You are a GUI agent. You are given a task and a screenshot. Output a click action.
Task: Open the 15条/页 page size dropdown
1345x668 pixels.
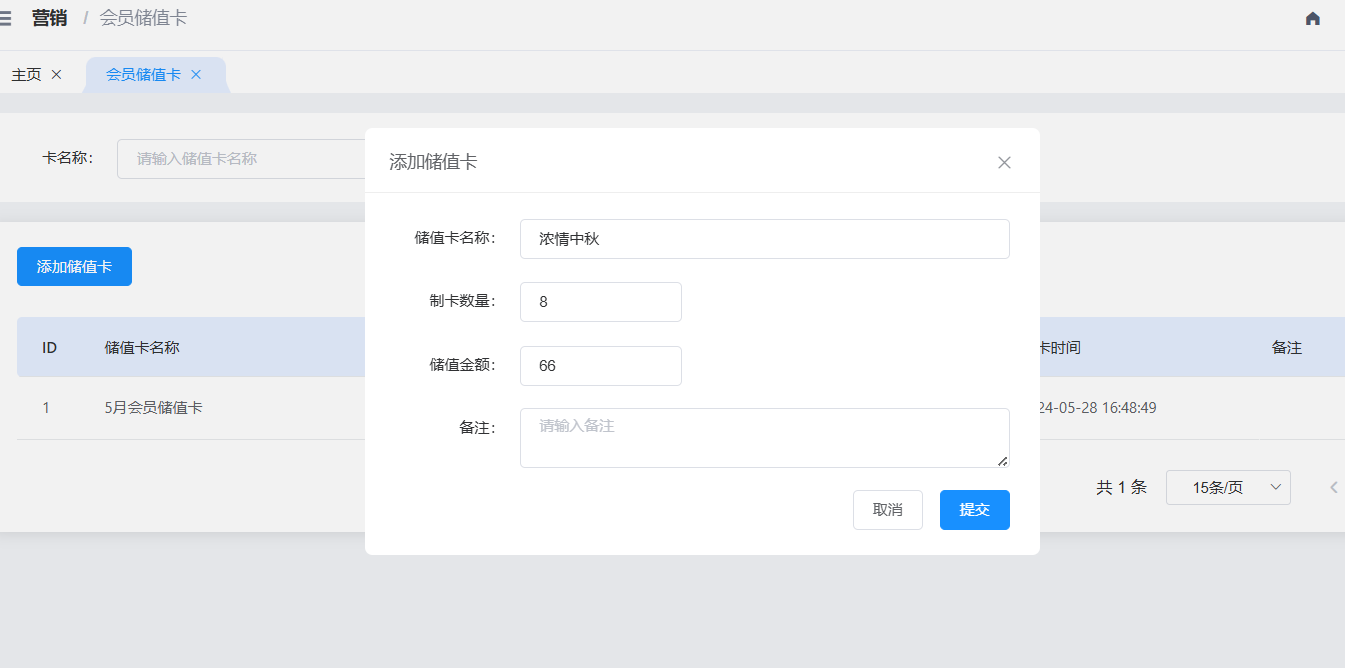click(1228, 487)
